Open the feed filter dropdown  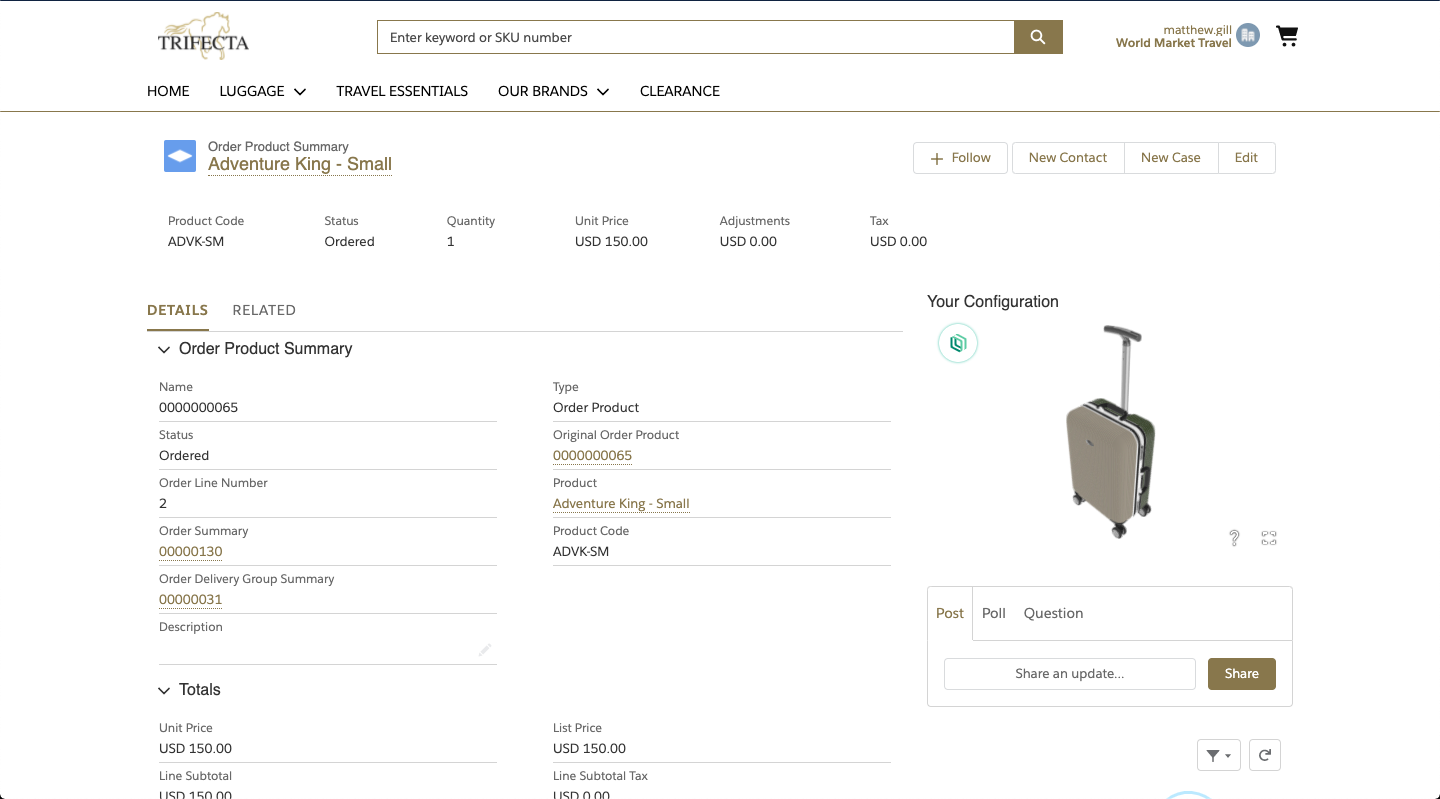(x=1218, y=756)
